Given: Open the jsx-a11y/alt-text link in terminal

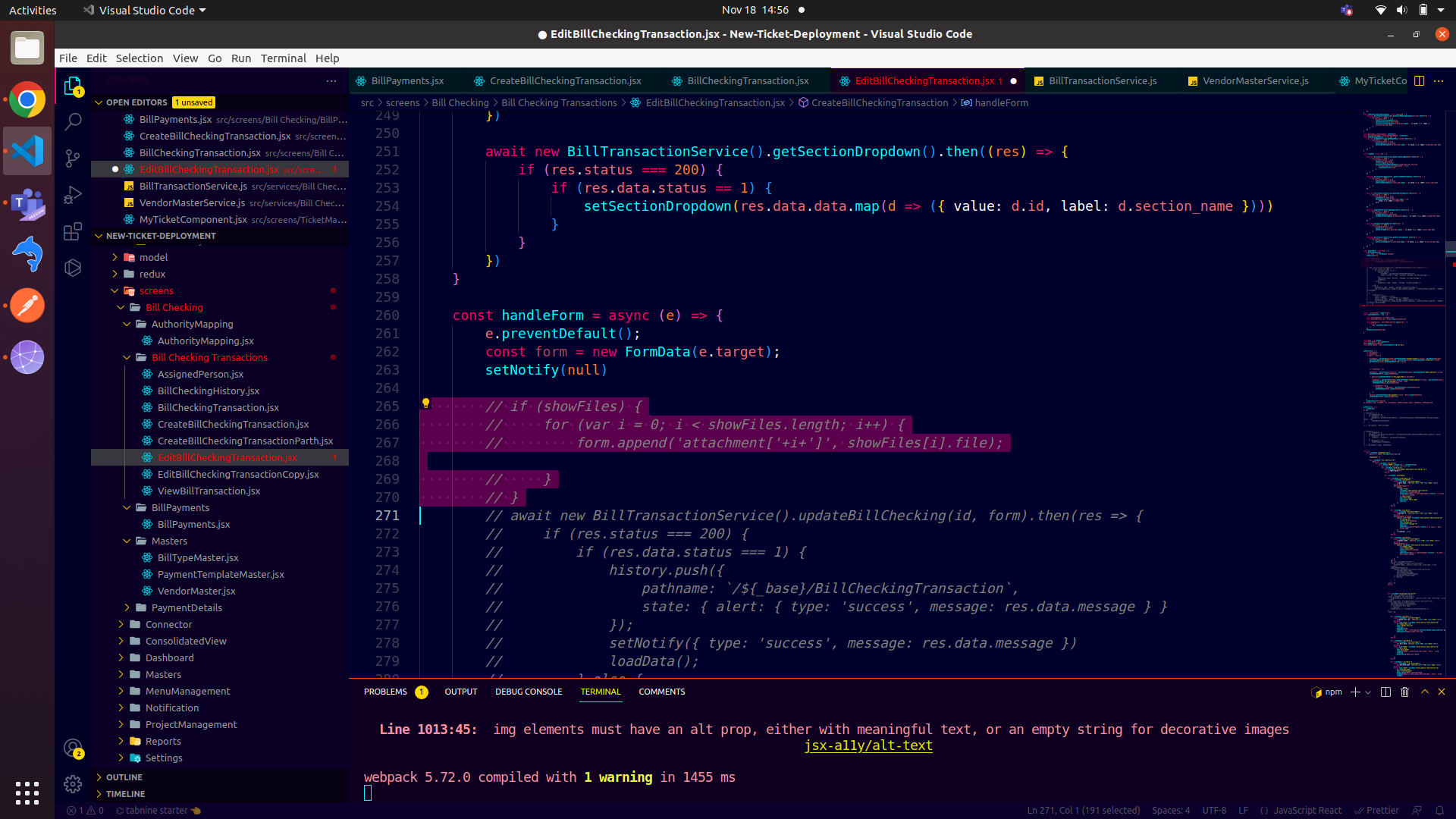Looking at the screenshot, I should coord(868,745).
